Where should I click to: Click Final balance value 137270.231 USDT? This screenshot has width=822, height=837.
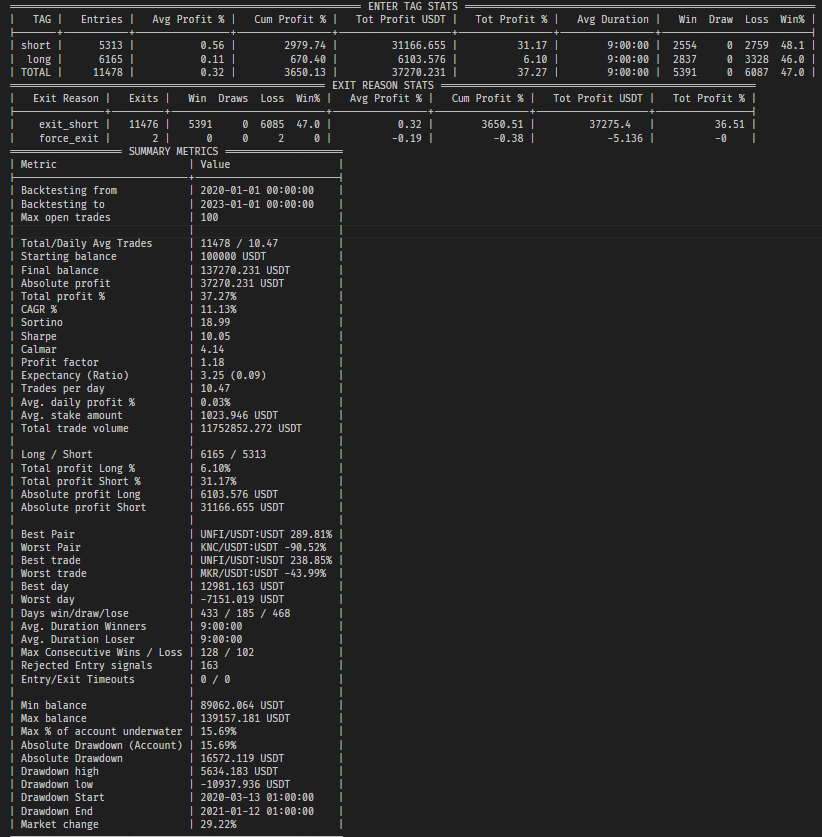coord(245,270)
